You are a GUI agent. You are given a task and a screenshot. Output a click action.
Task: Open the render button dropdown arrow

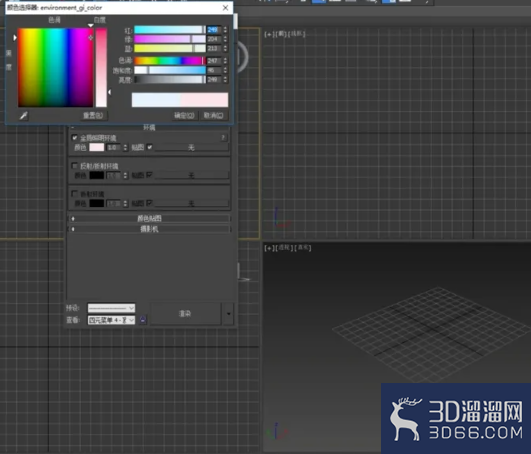pos(229,314)
